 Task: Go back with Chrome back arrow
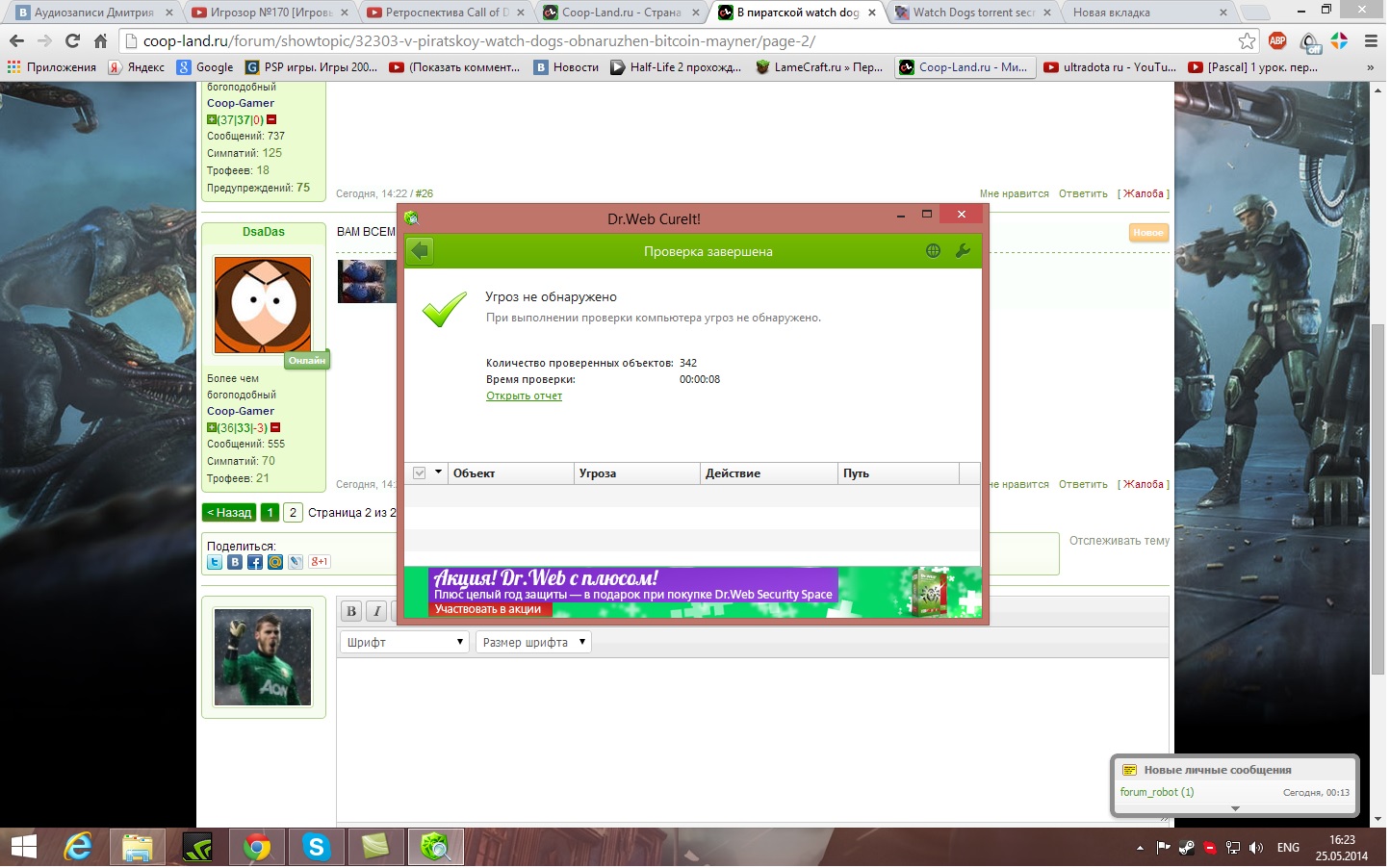(16, 41)
